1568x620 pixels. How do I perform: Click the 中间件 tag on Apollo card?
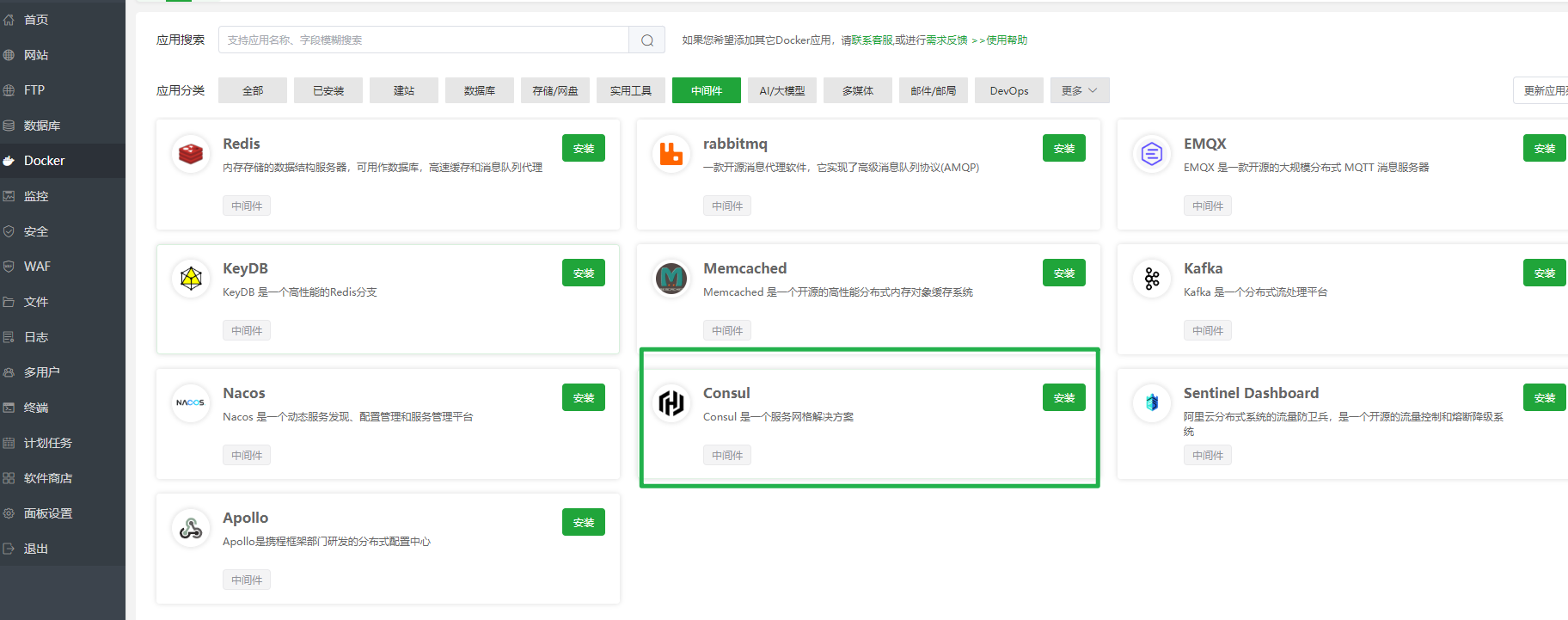(247, 580)
